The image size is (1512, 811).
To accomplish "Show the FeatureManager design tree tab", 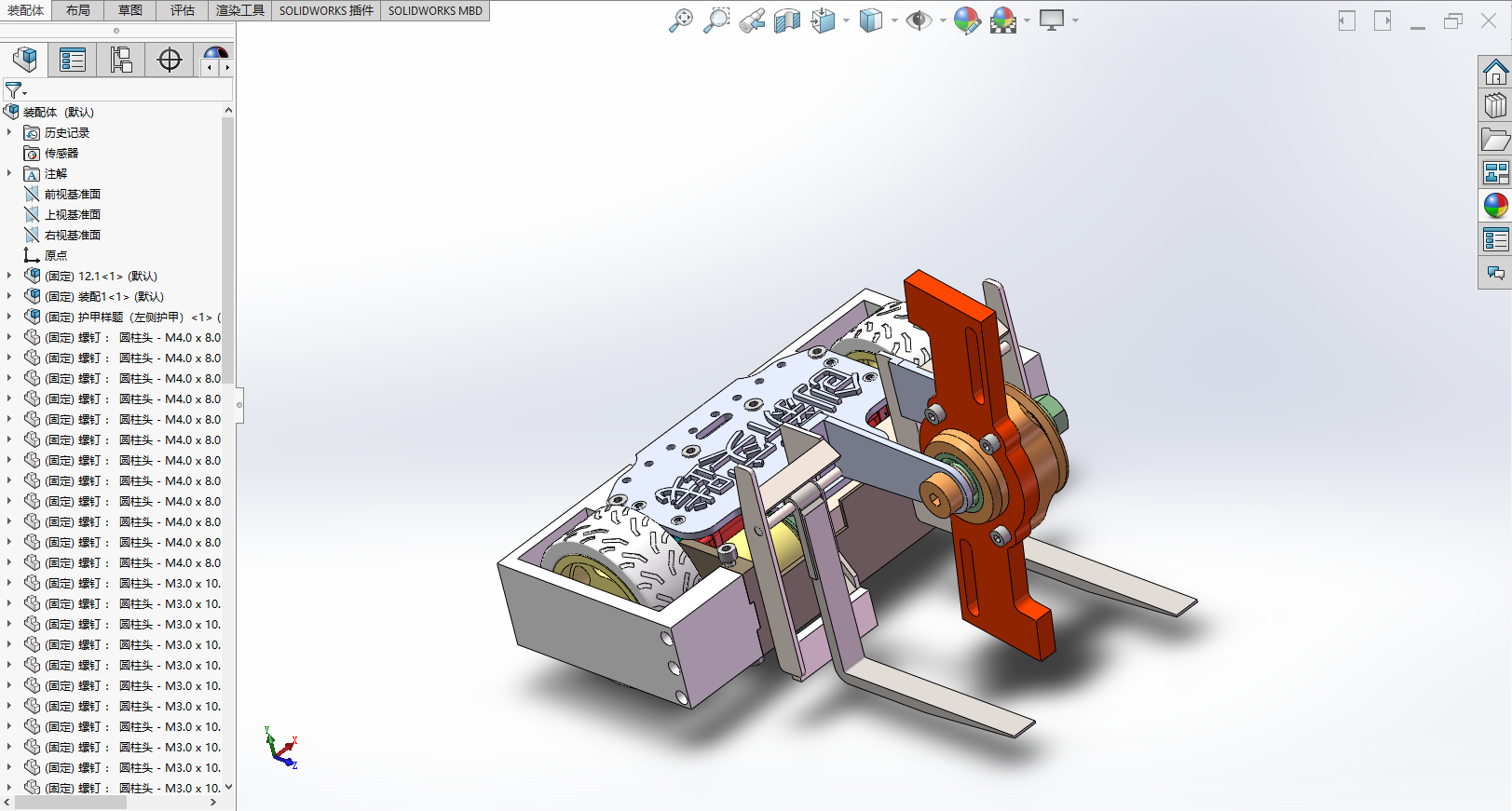I will tap(24, 60).
